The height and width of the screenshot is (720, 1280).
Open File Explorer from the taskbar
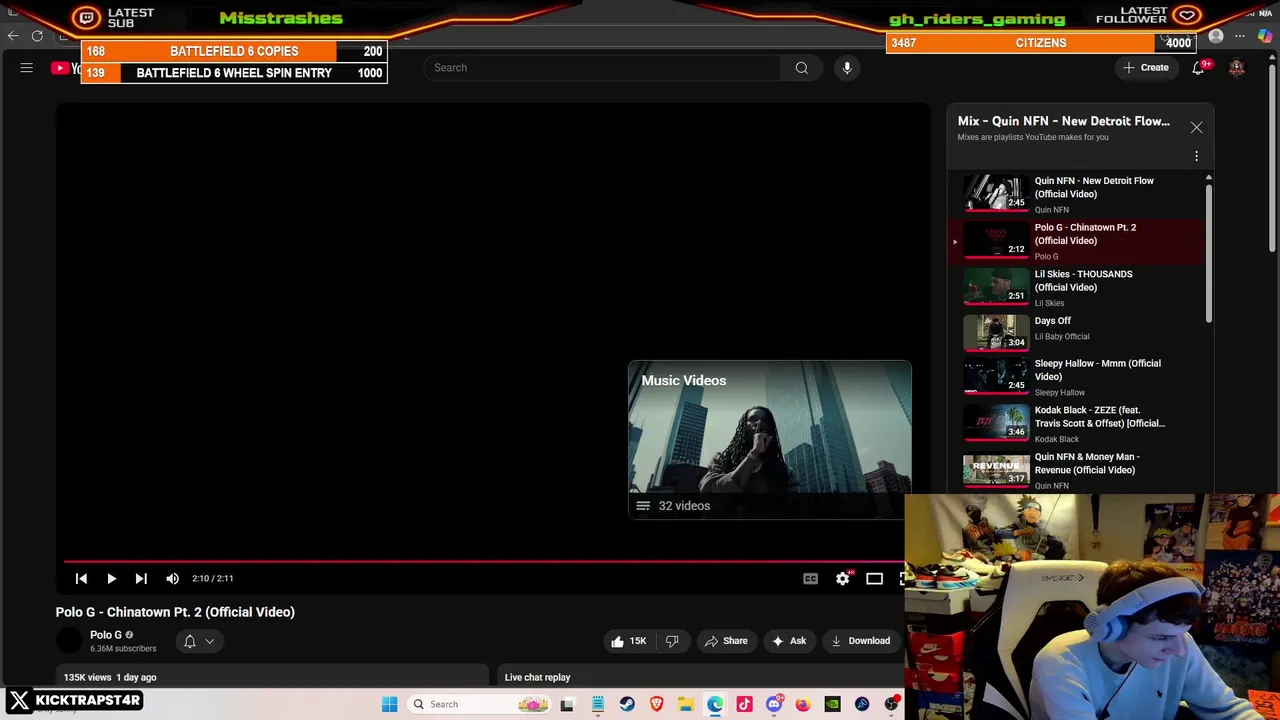(686, 704)
